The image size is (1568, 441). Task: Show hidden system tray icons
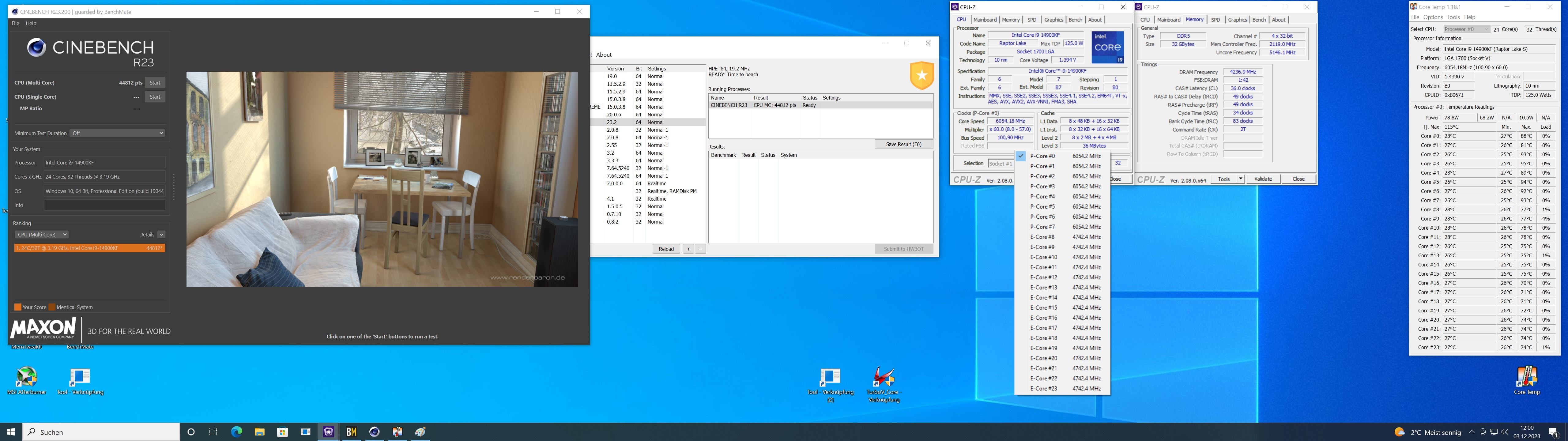click(1472, 432)
